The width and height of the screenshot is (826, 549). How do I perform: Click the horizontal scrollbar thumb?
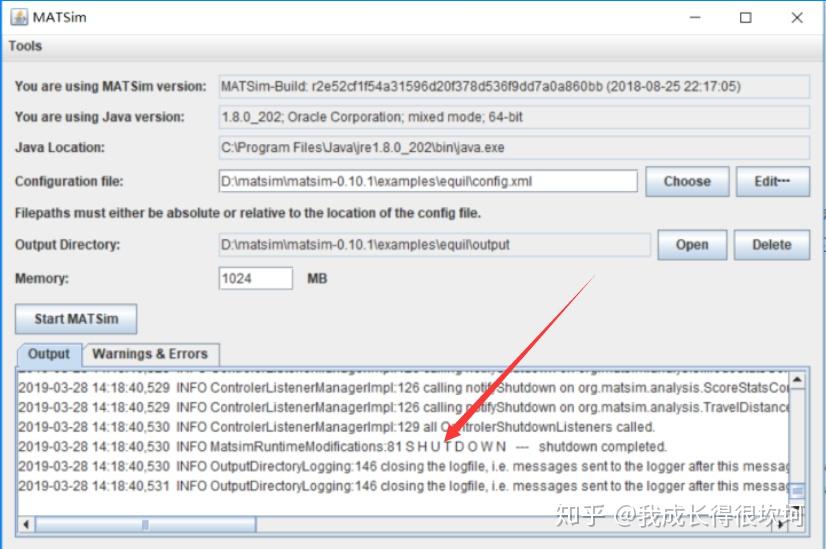[145, 524]
